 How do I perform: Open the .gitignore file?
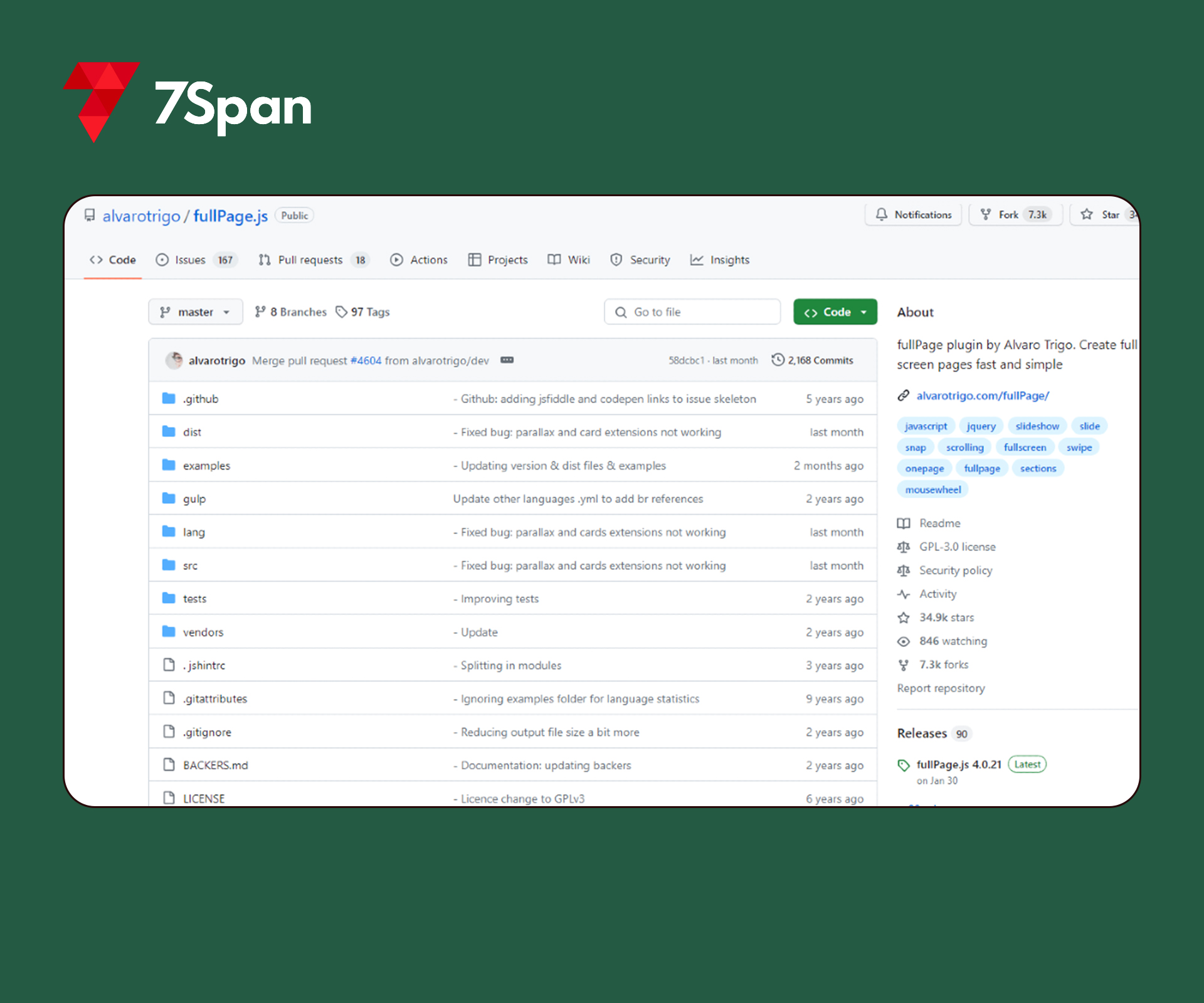(x=207, y=732)
